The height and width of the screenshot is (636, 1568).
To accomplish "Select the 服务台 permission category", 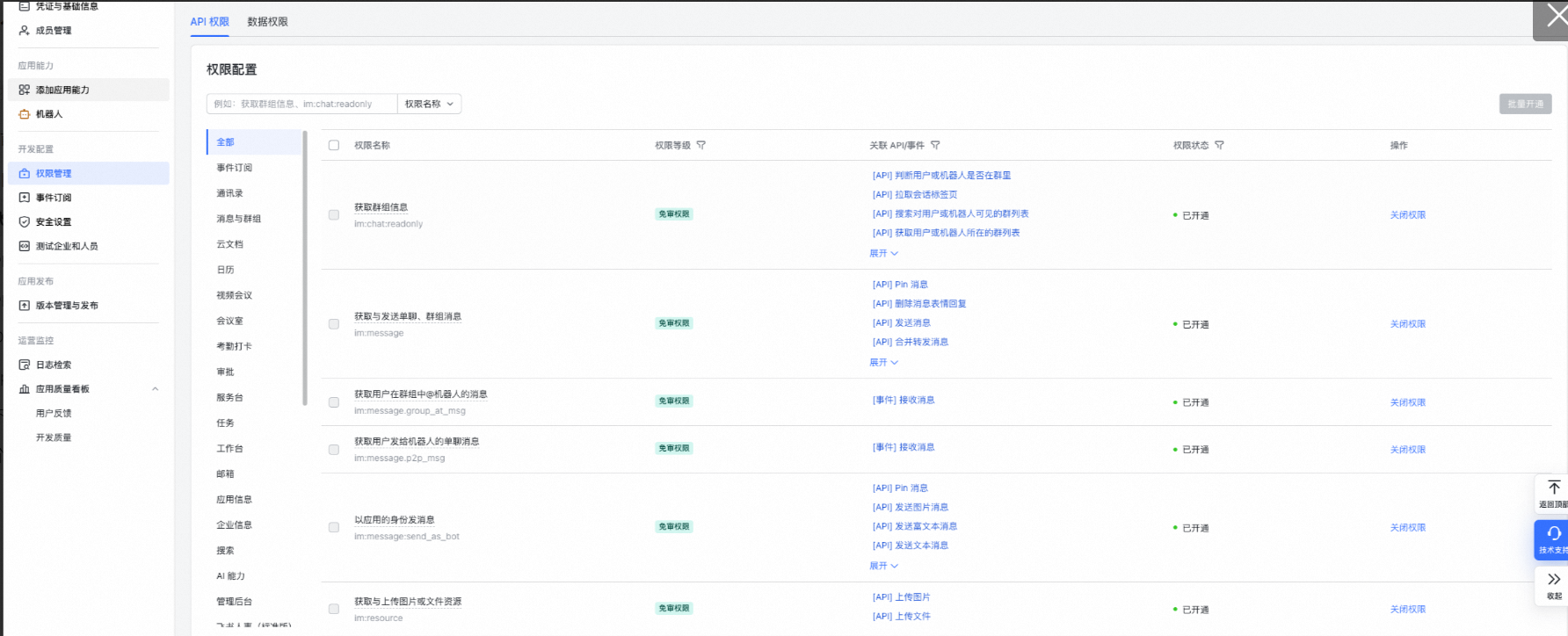I will click(x=230, y=397).
